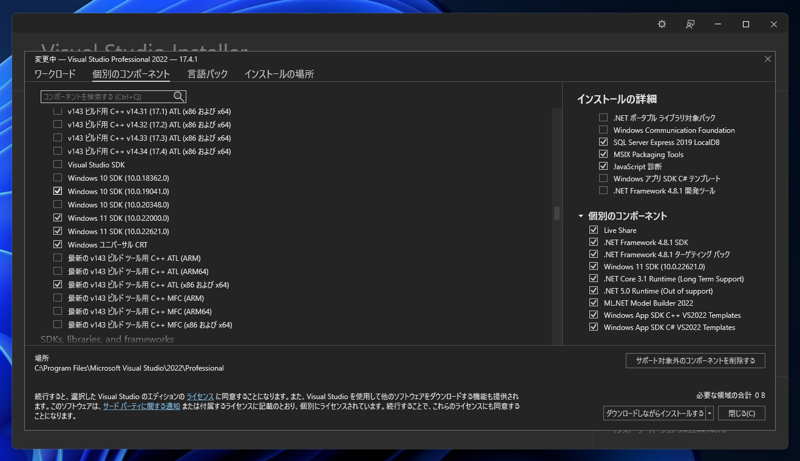Uncheck Windows 11 SDK (10.0.22000.0)

pyautogui.click(x=57, y=218)
